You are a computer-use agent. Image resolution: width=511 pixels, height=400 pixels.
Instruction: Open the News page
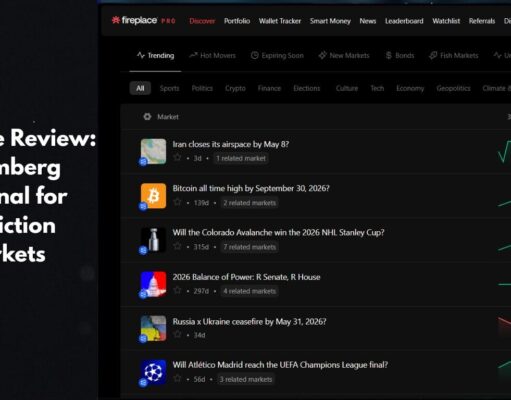(368, 21)
